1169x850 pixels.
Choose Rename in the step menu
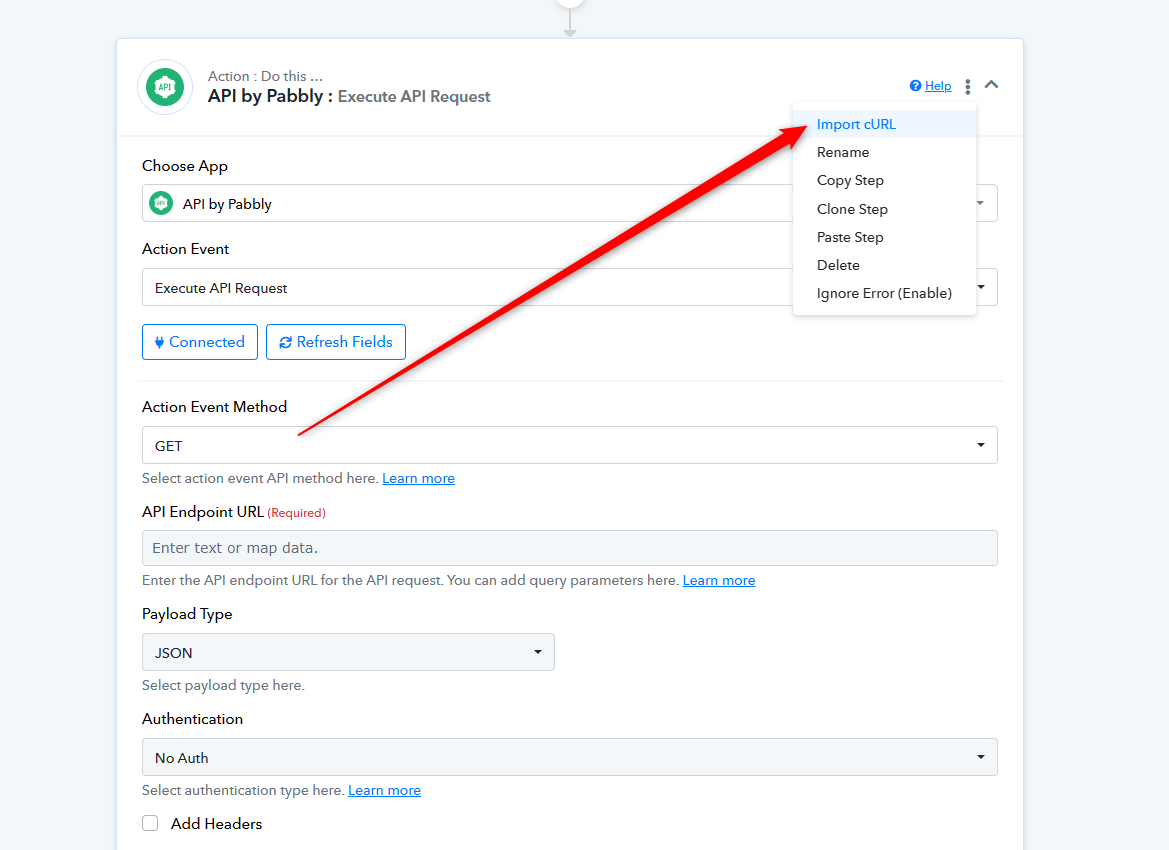coord(884,152)
